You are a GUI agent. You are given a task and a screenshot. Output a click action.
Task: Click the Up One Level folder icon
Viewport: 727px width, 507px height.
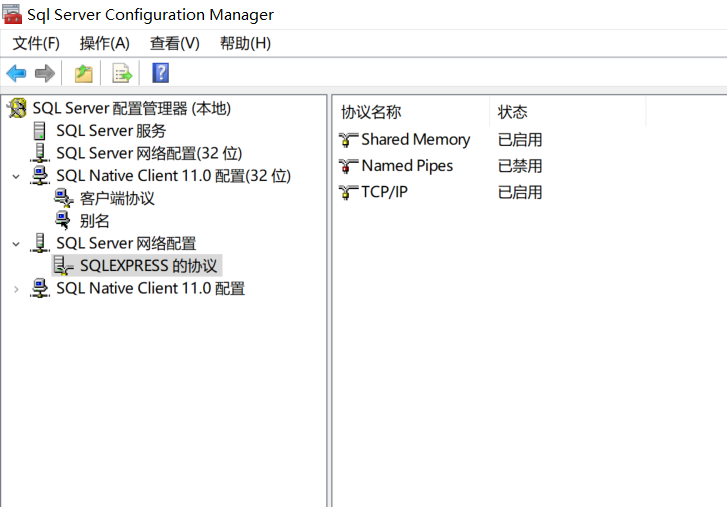84,73
